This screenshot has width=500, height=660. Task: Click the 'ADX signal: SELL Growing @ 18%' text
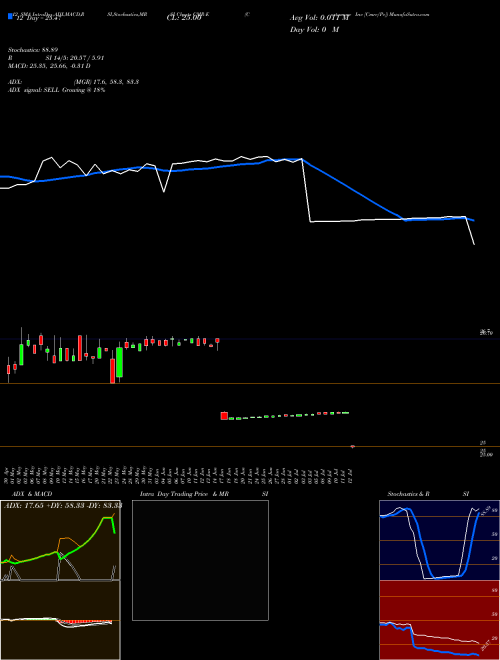[x=56, y=90]
